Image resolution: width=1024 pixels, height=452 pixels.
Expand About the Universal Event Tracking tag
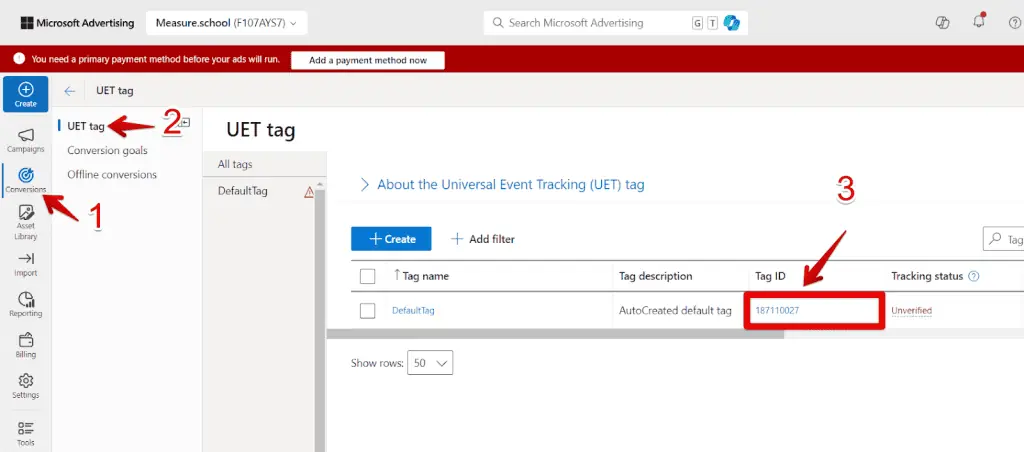point(502,185)
